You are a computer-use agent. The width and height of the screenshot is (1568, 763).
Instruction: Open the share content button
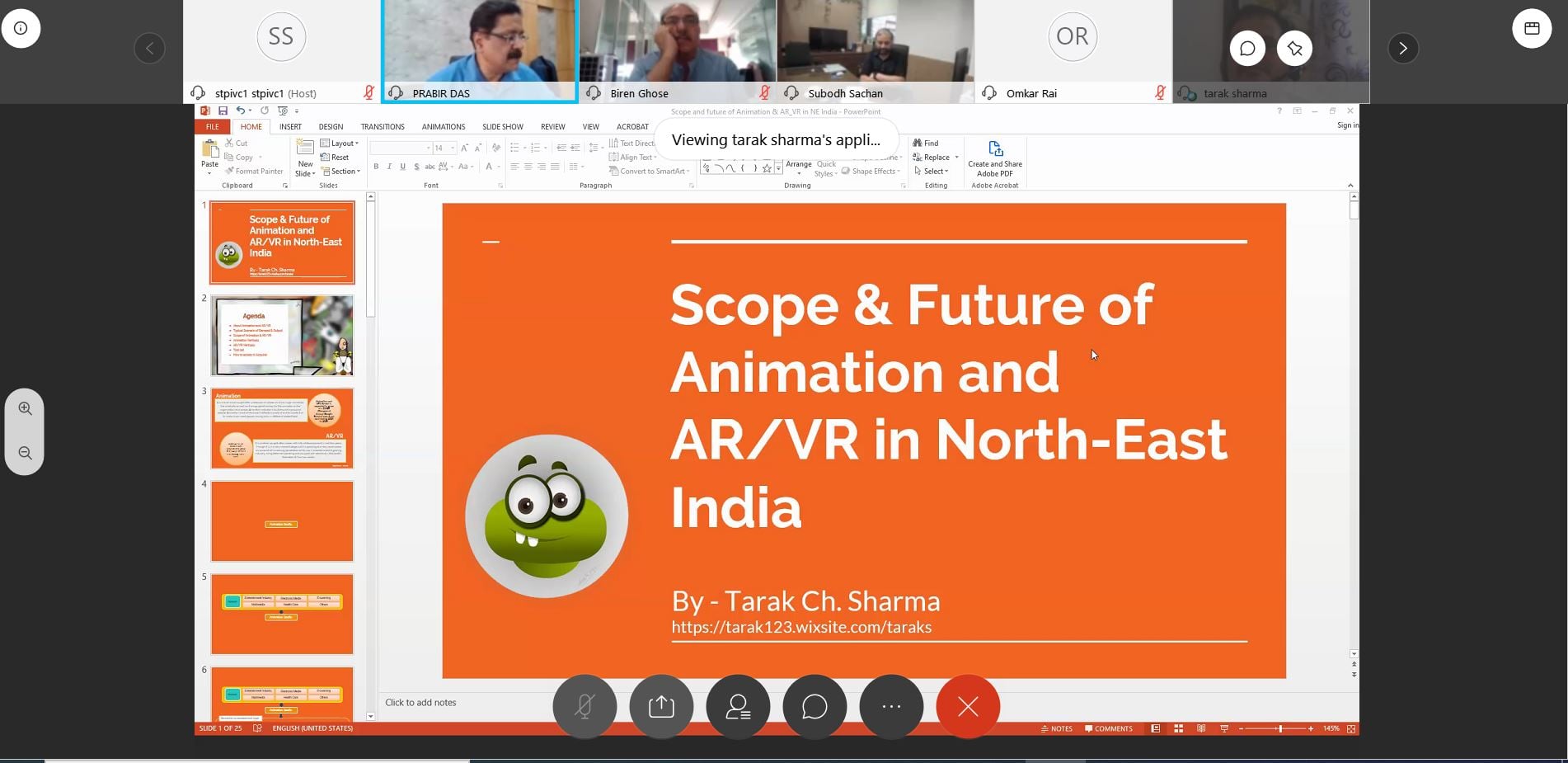[661, 707]
